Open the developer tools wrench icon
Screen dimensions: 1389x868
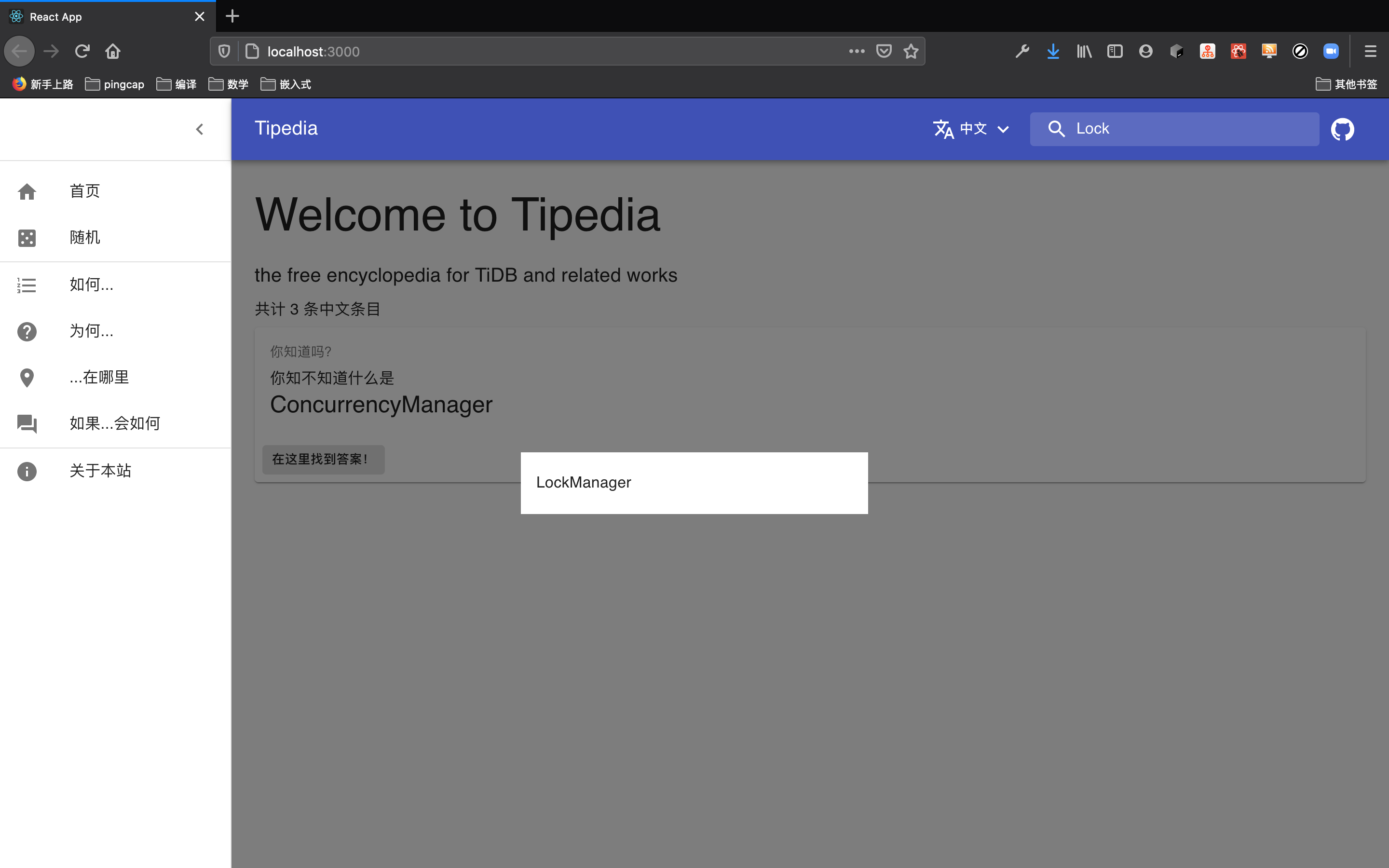(1022, 52)
